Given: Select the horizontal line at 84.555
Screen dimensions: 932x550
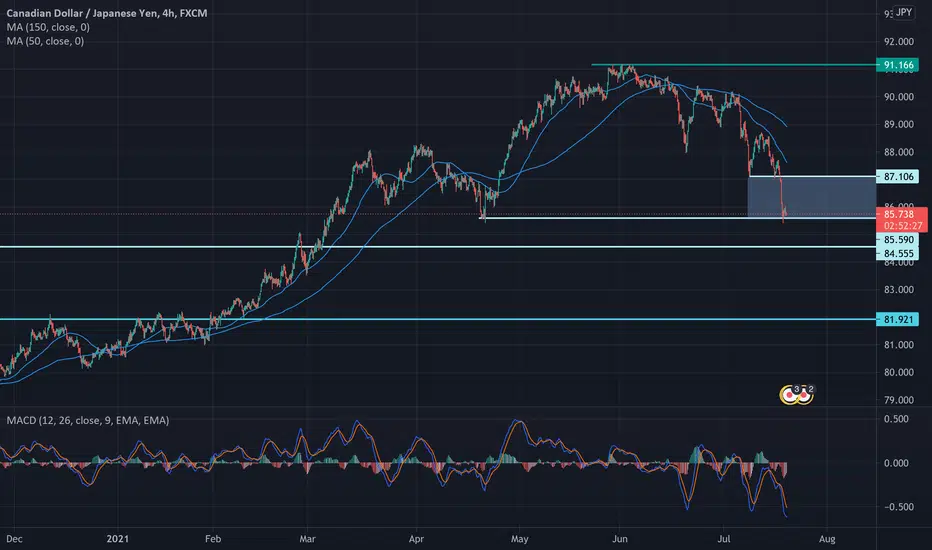Looking at the screenshot, I should pyautogui.click(x=438, y=247).
